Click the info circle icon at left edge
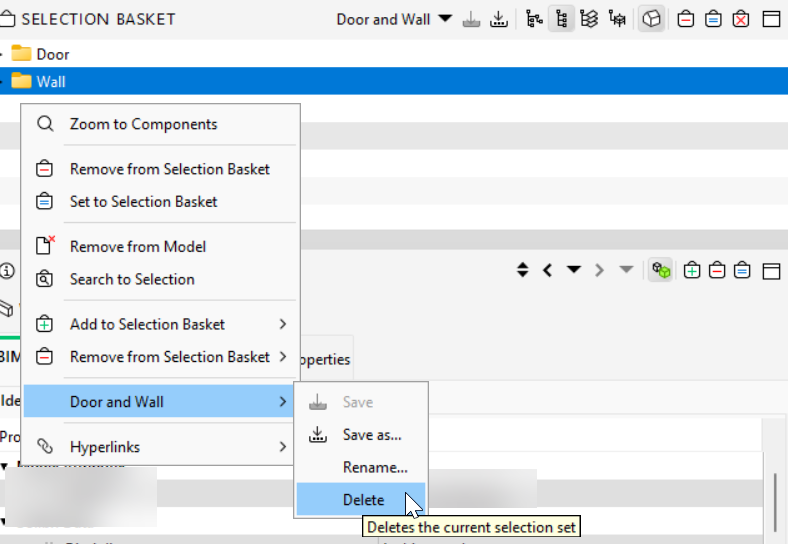The width and height of the screenshot is (788, 544). click(x=7, y=271)
